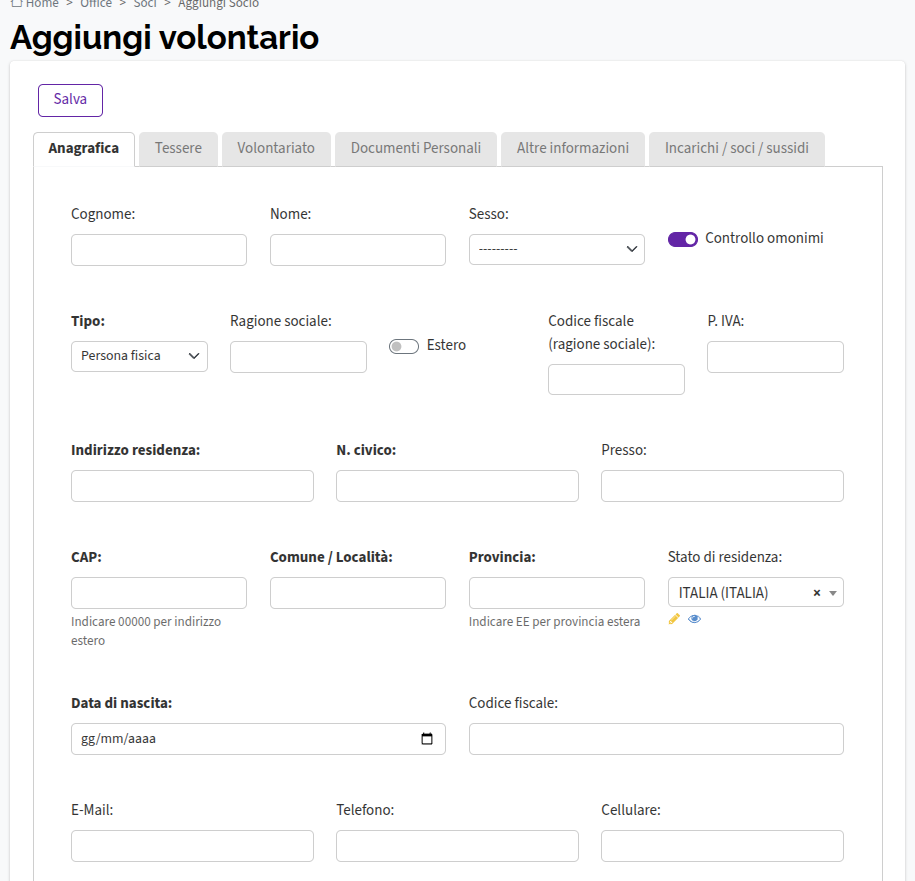915x881 pixels.
Task: Click the E-Mail input field
Action: tap(193, 846)
